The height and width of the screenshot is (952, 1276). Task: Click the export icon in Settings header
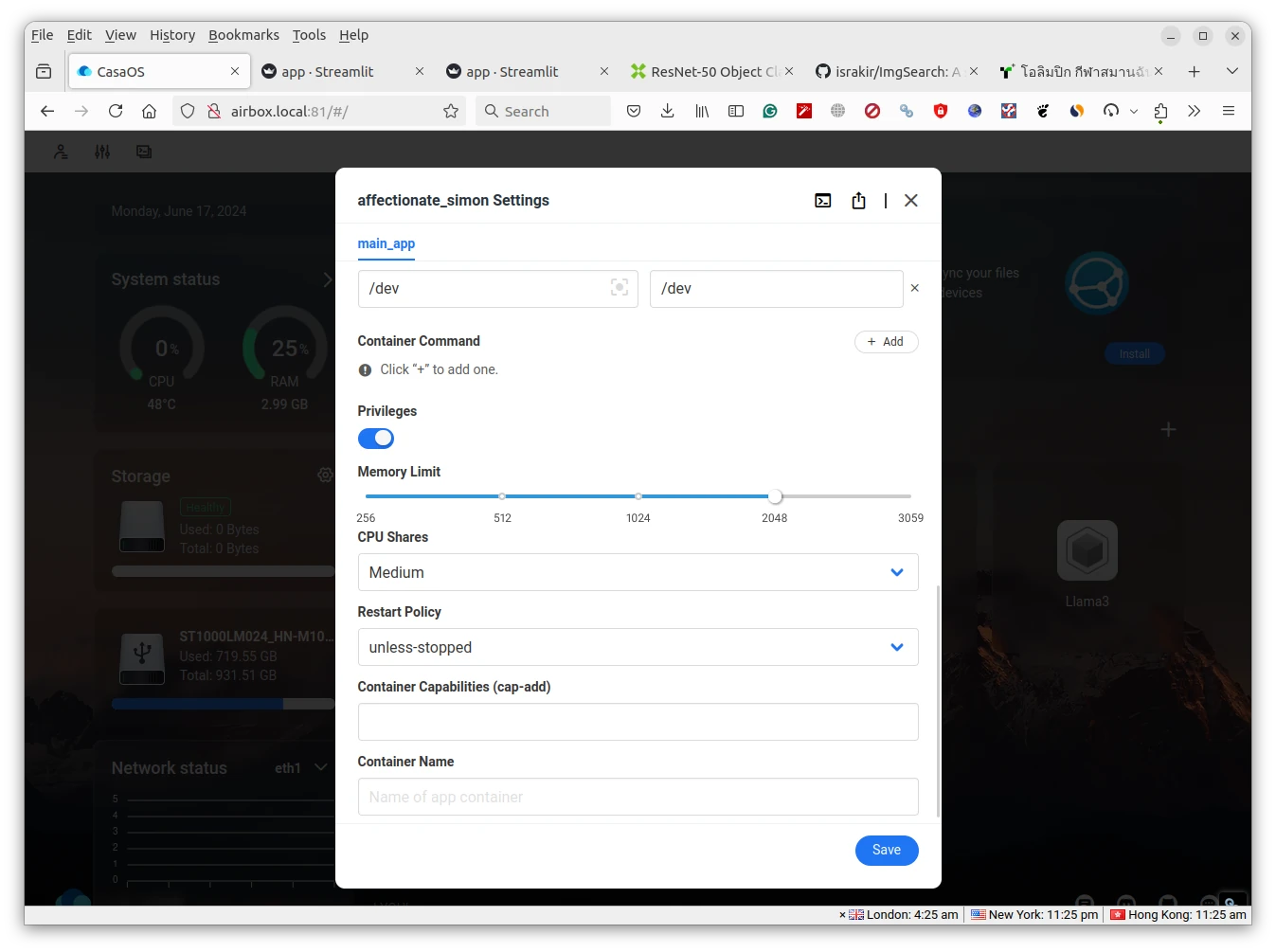click(858, 201)
